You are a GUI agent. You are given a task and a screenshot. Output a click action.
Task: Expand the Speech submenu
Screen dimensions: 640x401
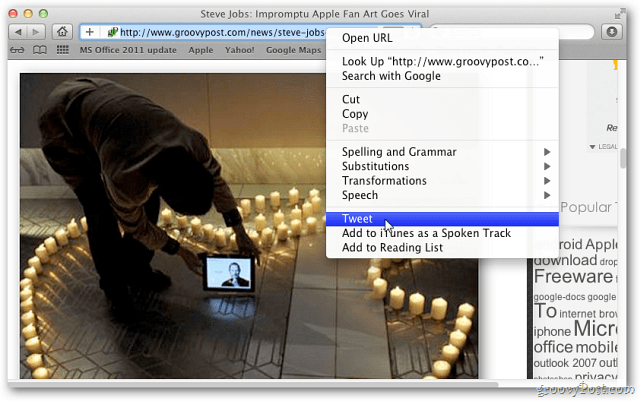[442, 195]
